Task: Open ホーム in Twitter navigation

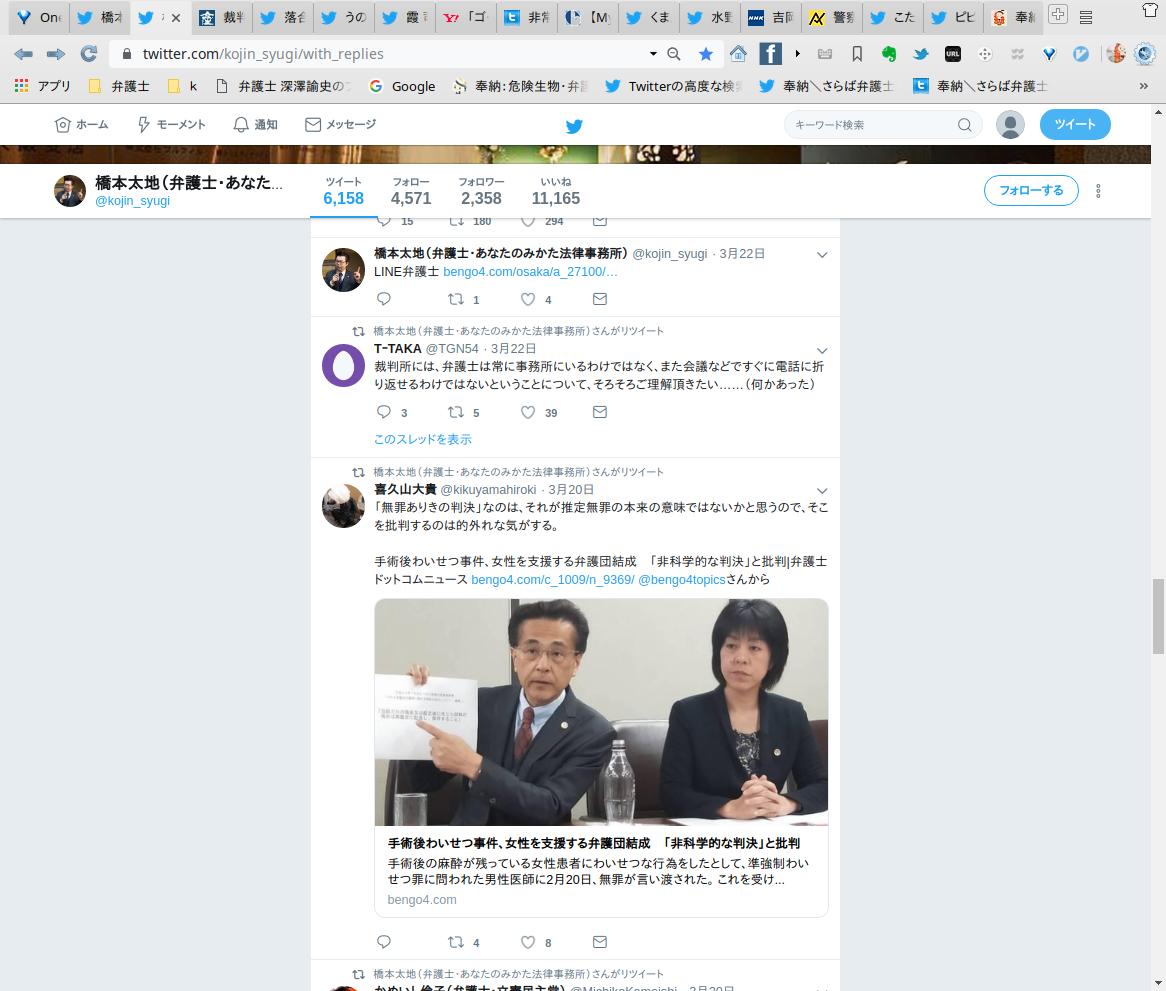Action: pos(82,124)
